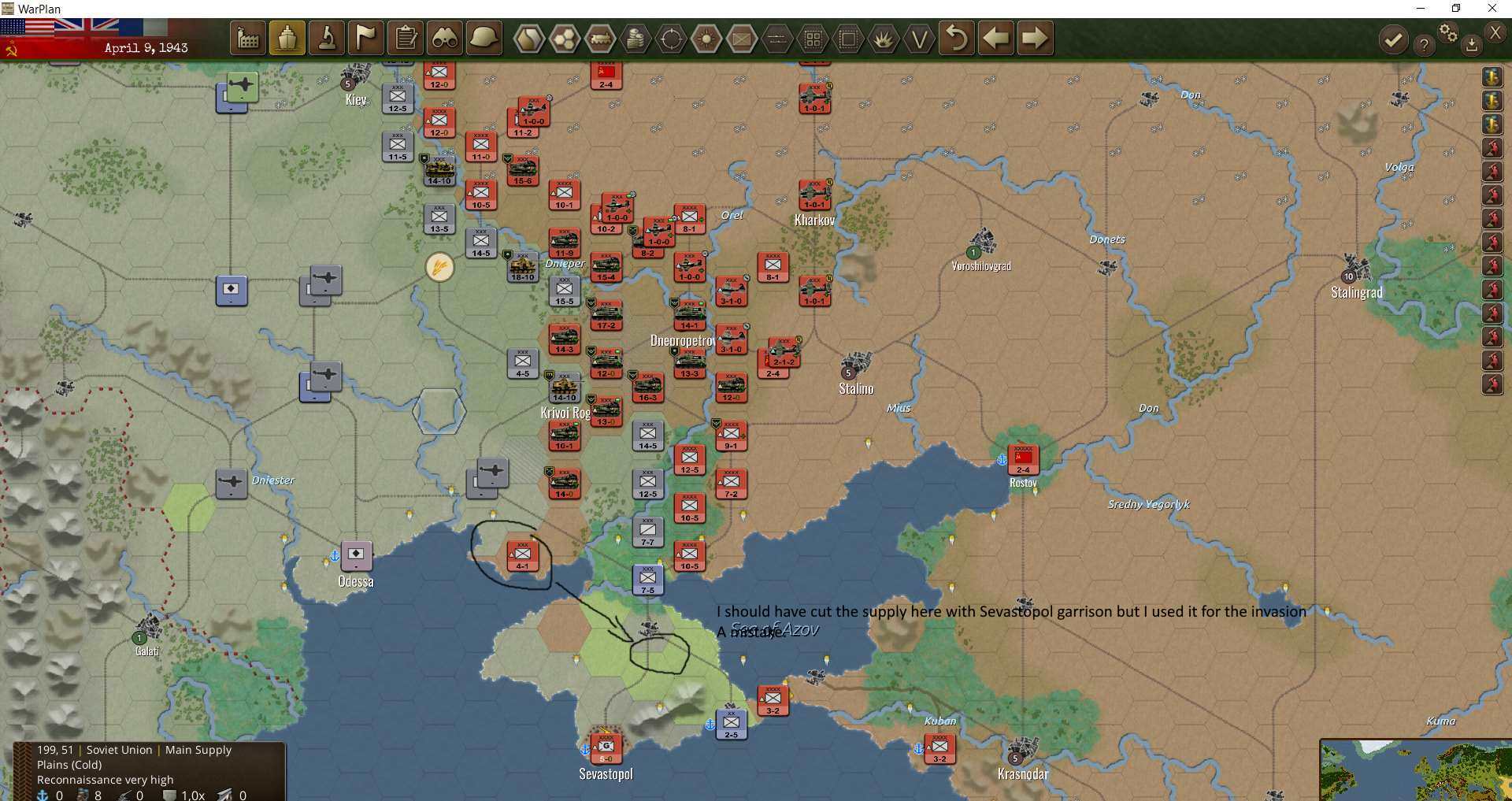1512x801 pixels.
Task: Close the game menu with X button
Action: click(x=1495, y=32)
